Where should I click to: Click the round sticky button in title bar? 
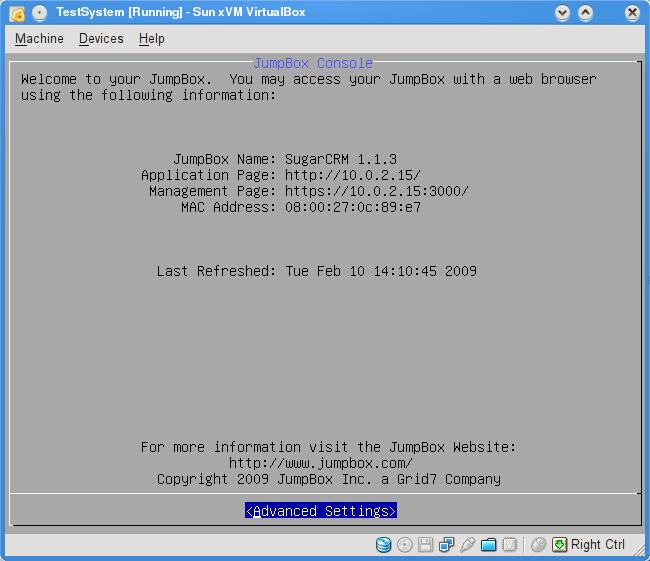(39, 13)
